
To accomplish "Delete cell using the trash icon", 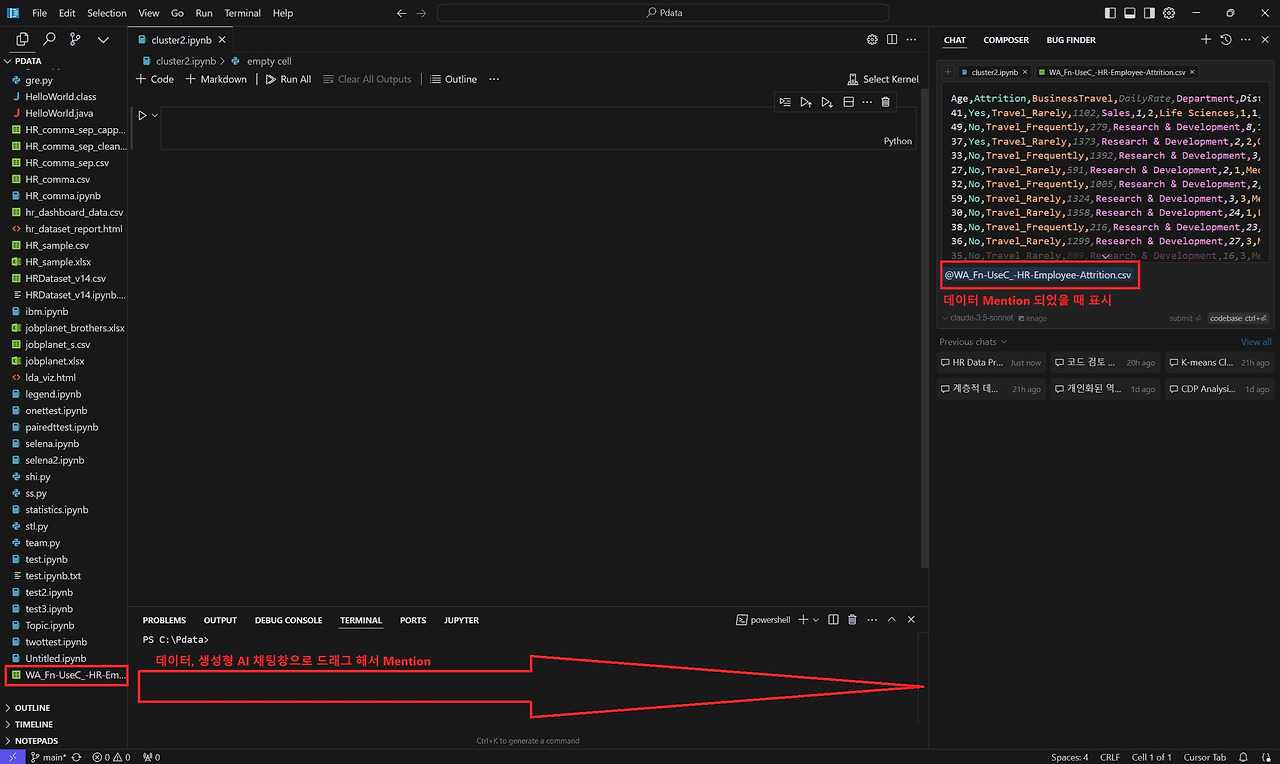I will pos(885,102).
